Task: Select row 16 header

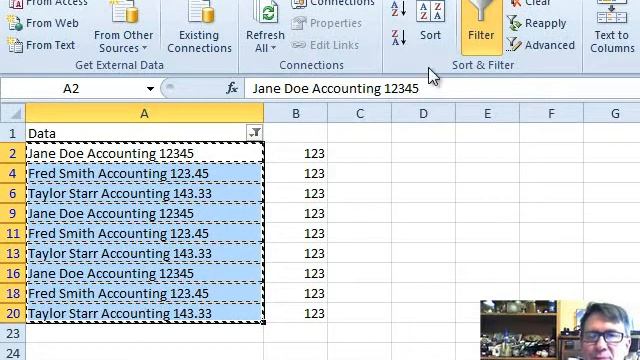Action: tap(13, 273)
